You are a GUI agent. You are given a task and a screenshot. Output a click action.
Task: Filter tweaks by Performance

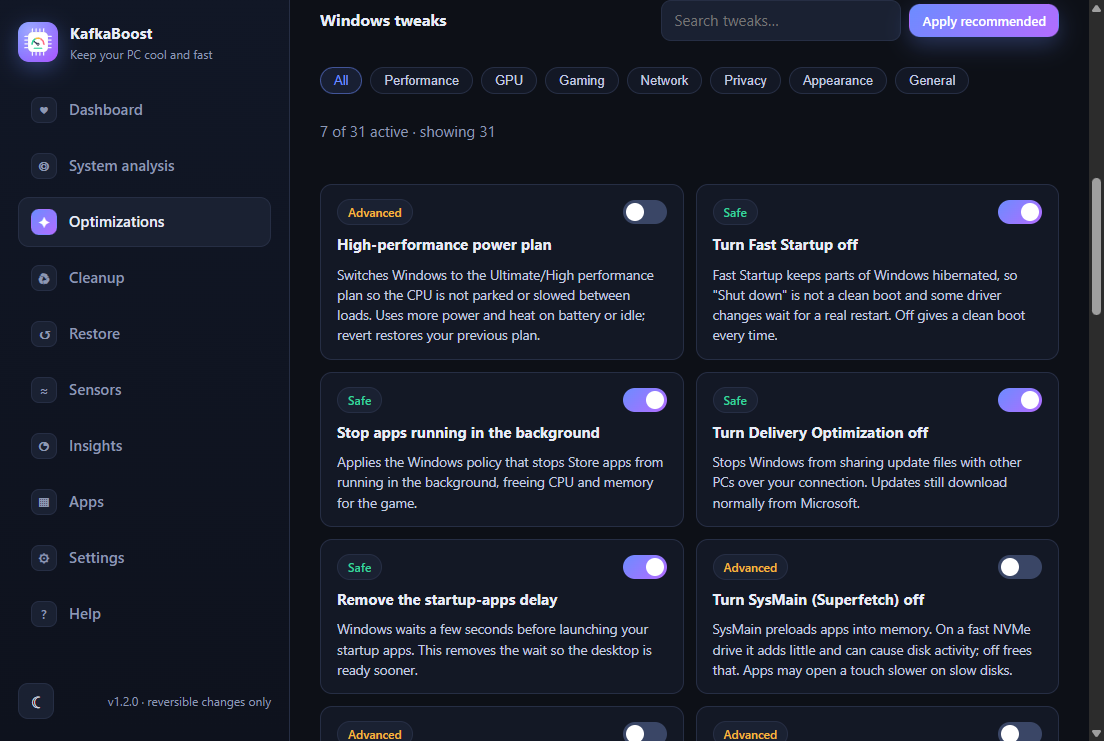click(422, 80)
